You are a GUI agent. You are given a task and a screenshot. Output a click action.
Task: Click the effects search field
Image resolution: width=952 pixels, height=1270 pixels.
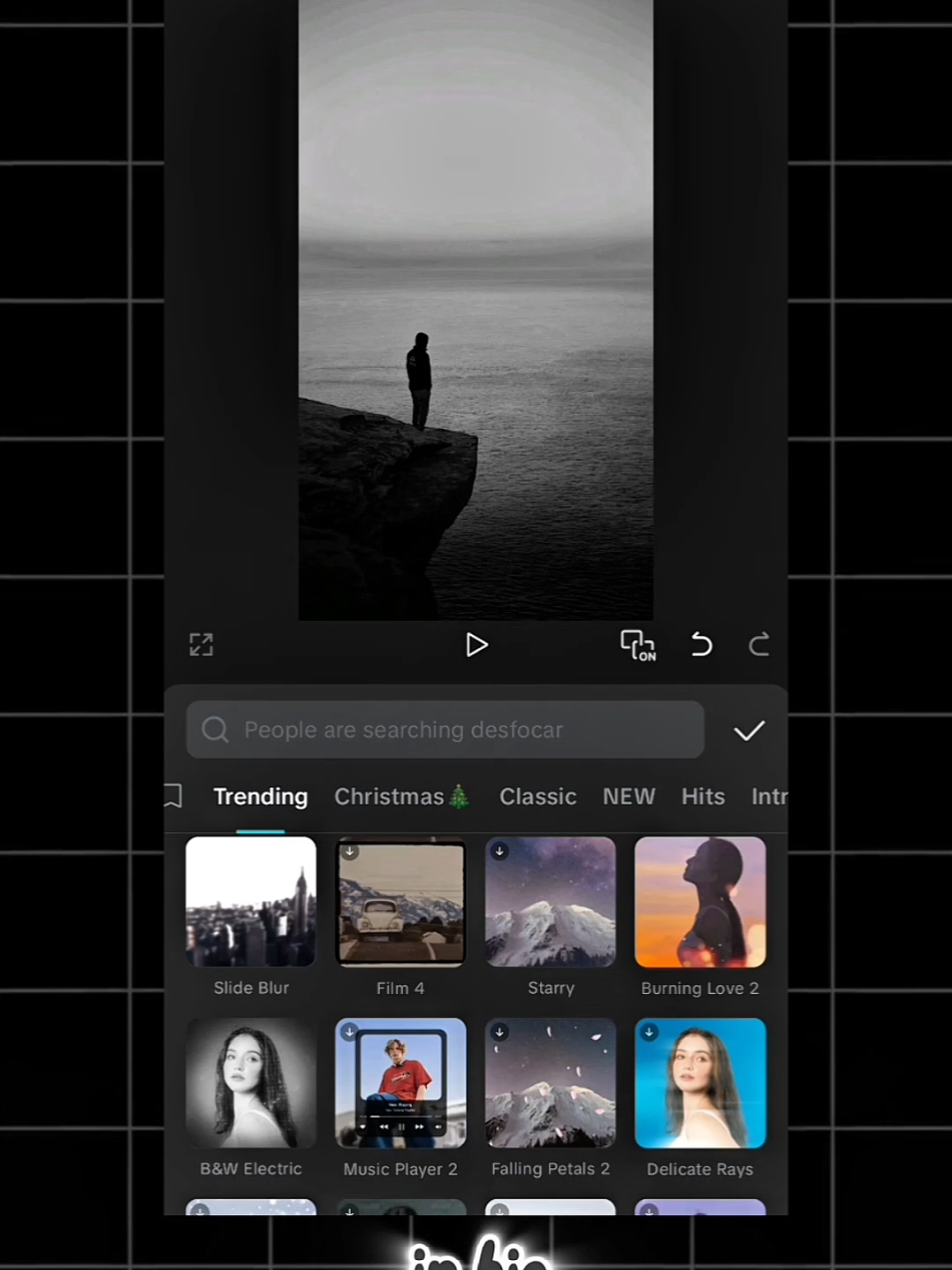coord(446,730)
